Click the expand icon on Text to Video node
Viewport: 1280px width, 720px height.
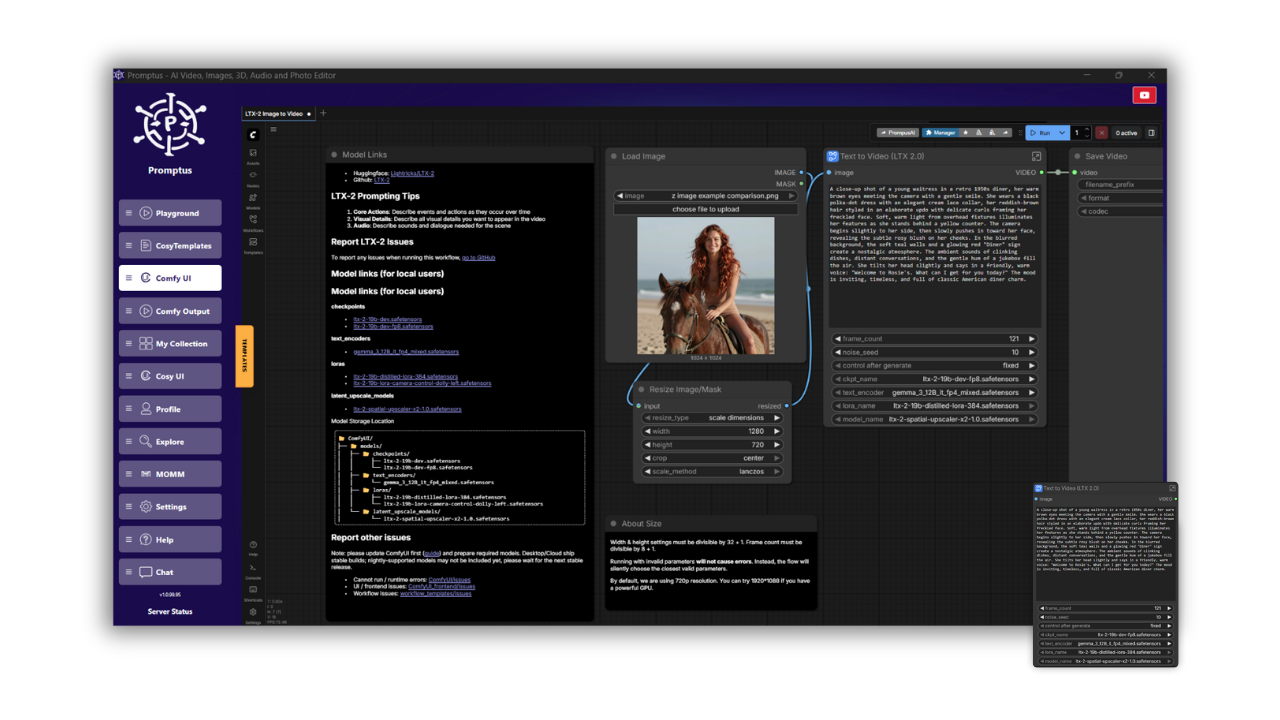pos(1036,156)
